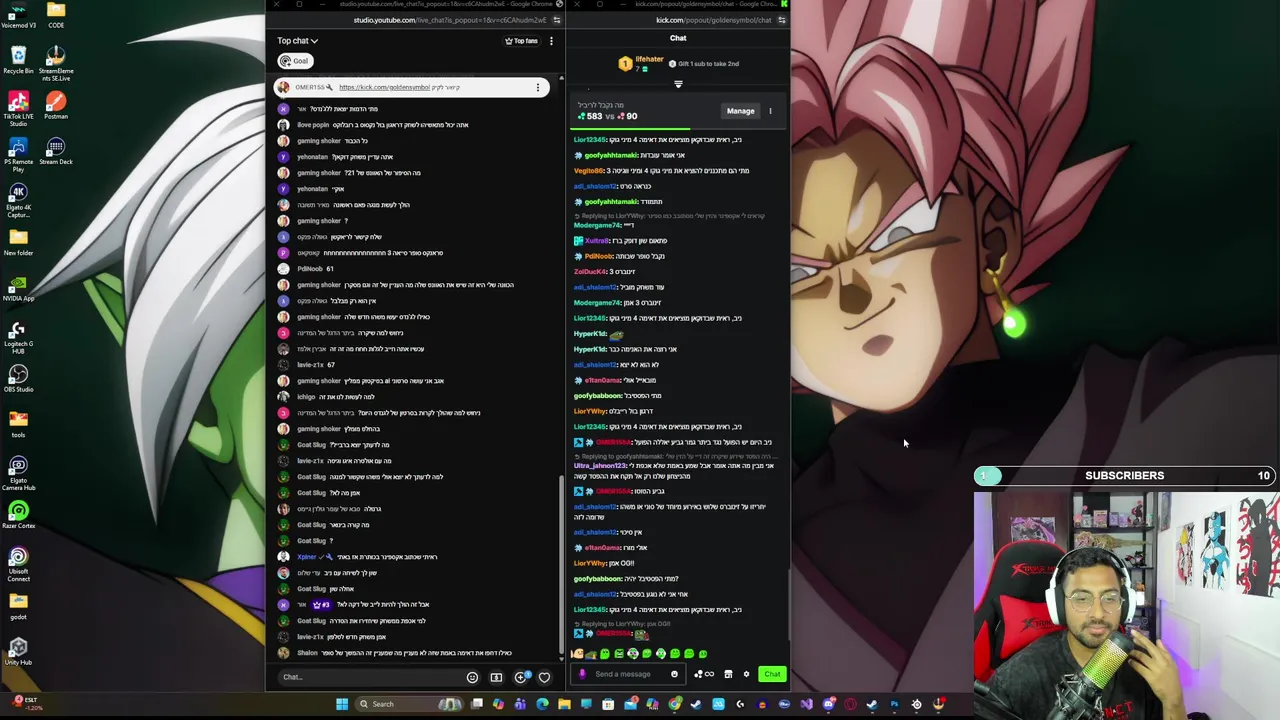Open the Top fans leaderboard
The width and height of the screenshot is (1280, 720).
point(521,41)
